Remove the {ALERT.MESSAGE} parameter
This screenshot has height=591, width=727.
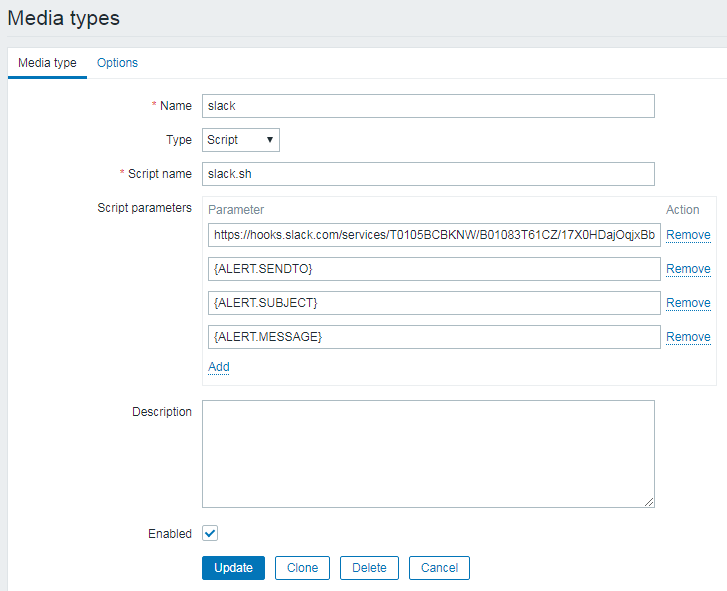click(x=688, y=337)
